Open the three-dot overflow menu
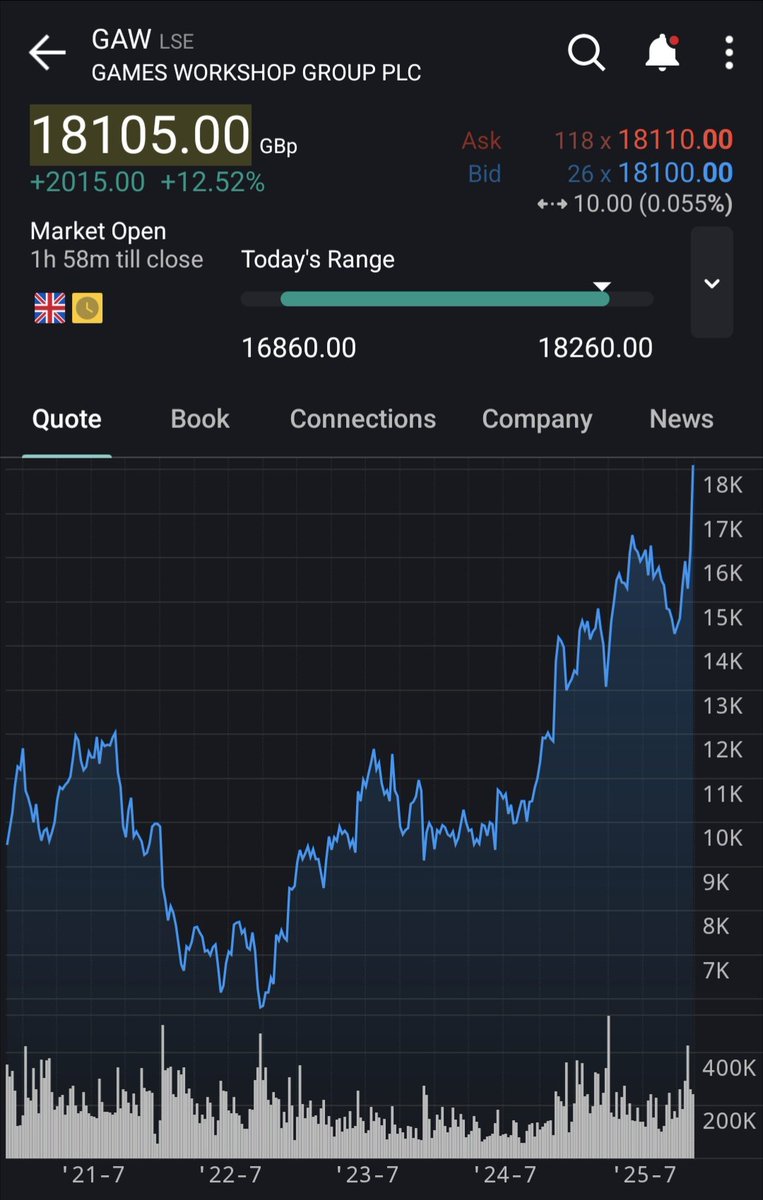The height and width of the screenshot is (1200, 763). tap(730, 53)
